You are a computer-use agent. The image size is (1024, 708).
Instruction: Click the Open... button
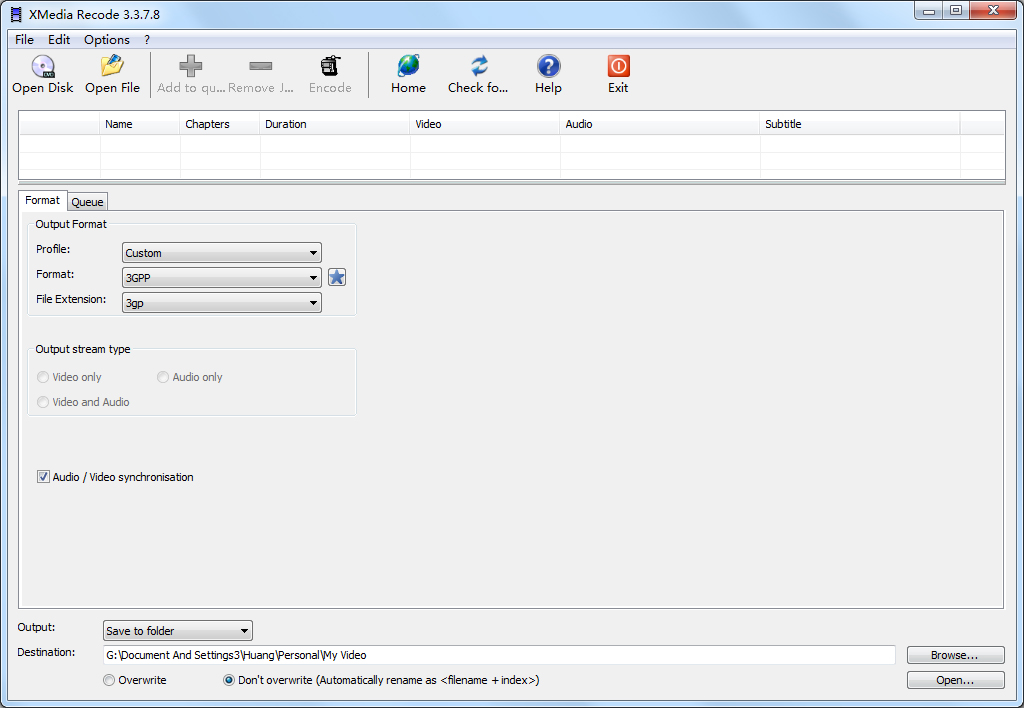[955, 680]
